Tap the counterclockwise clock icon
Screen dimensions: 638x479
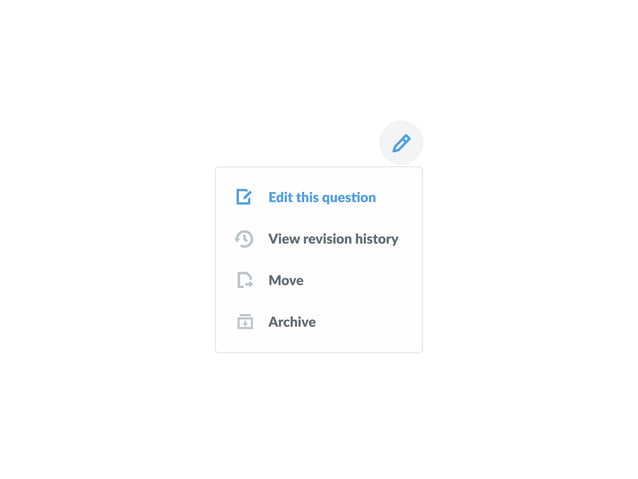[x=244, y=239]
